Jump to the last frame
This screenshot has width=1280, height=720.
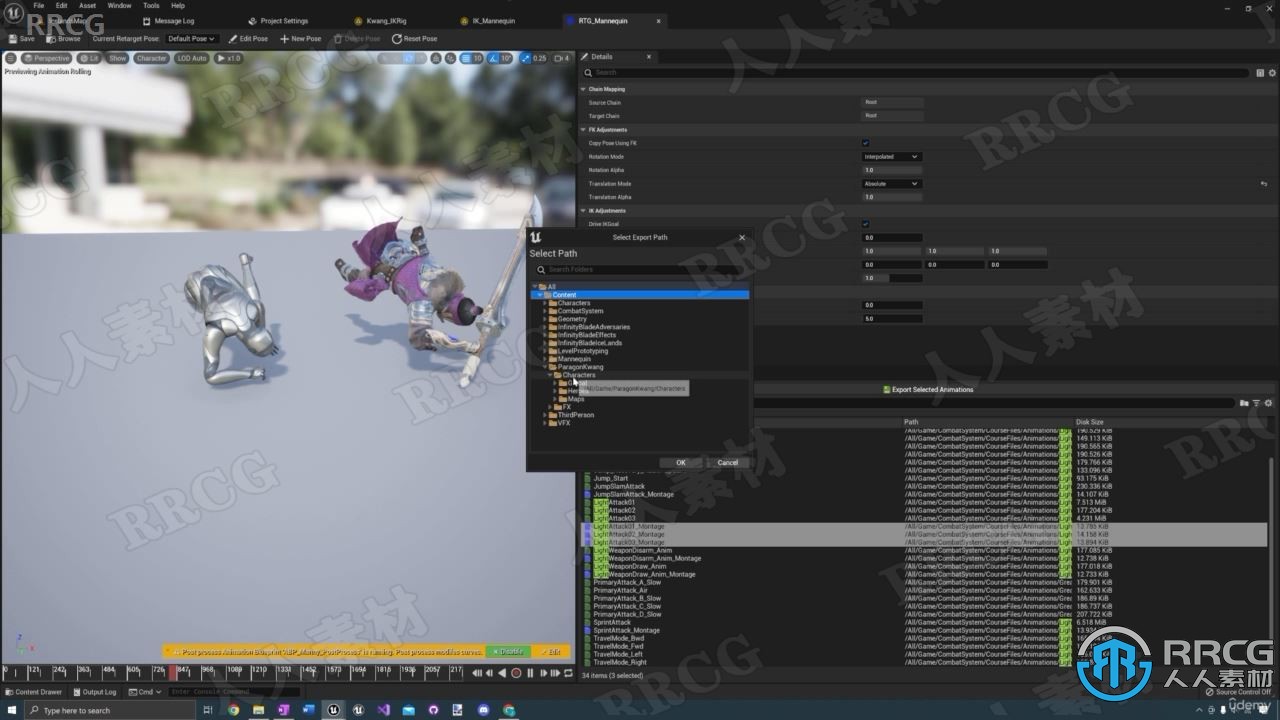click(555, 673)
